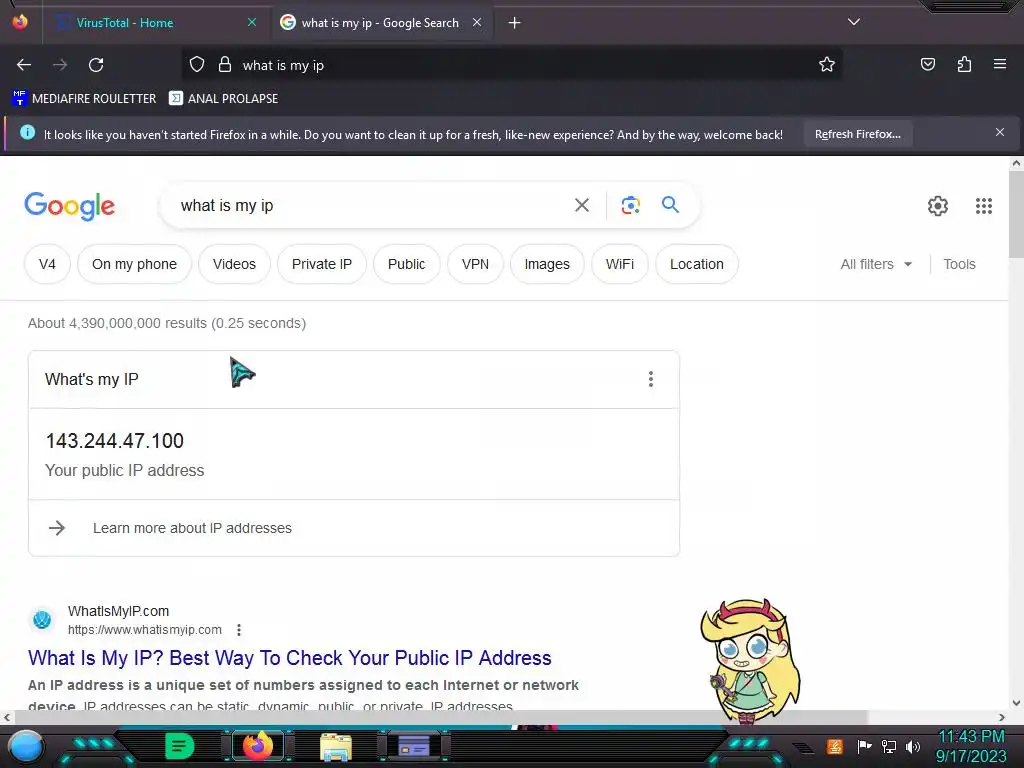Click the vertical page scrollbar thumb

1016,214
